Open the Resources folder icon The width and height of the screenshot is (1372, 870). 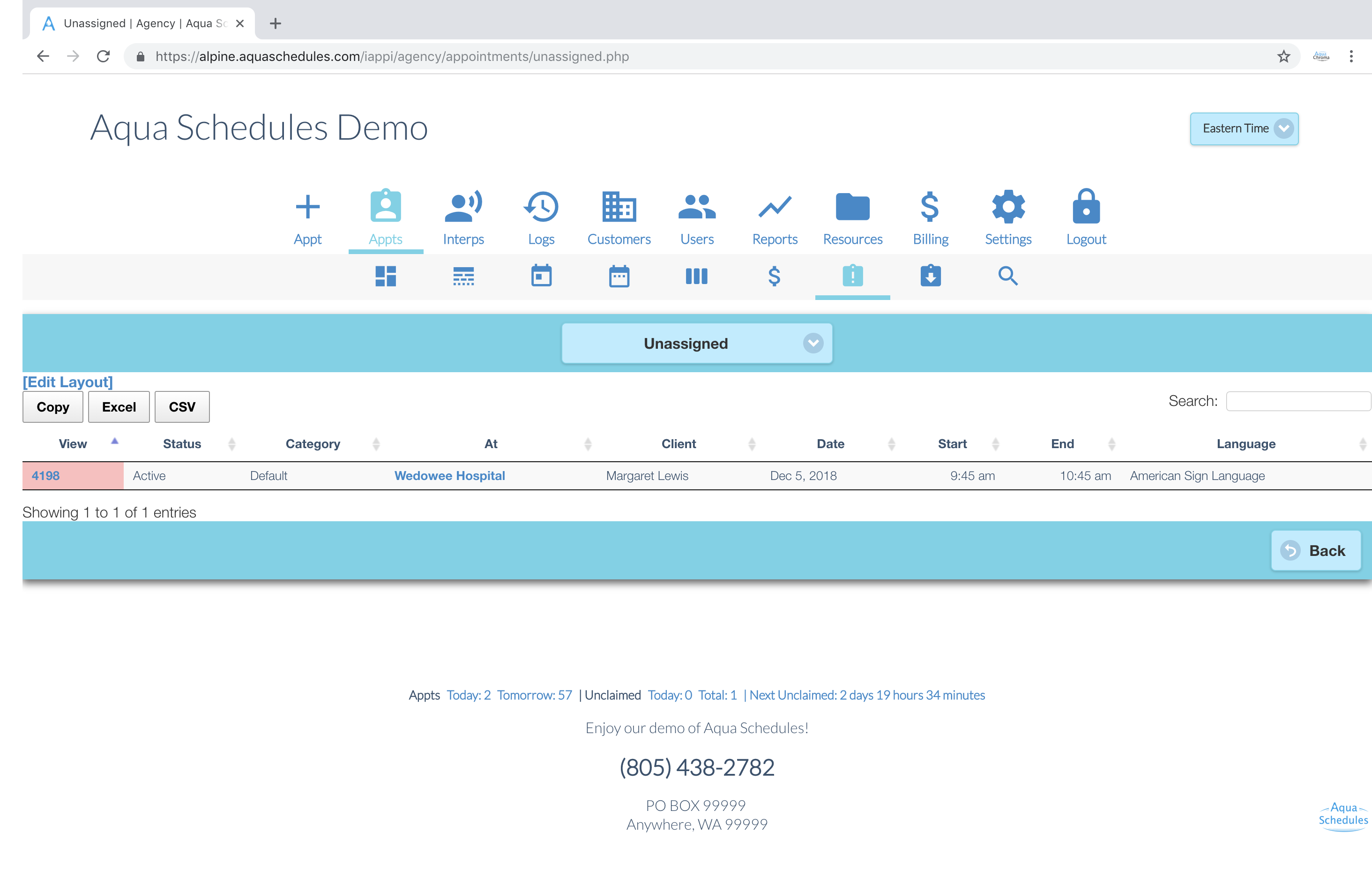click(852, 206)
